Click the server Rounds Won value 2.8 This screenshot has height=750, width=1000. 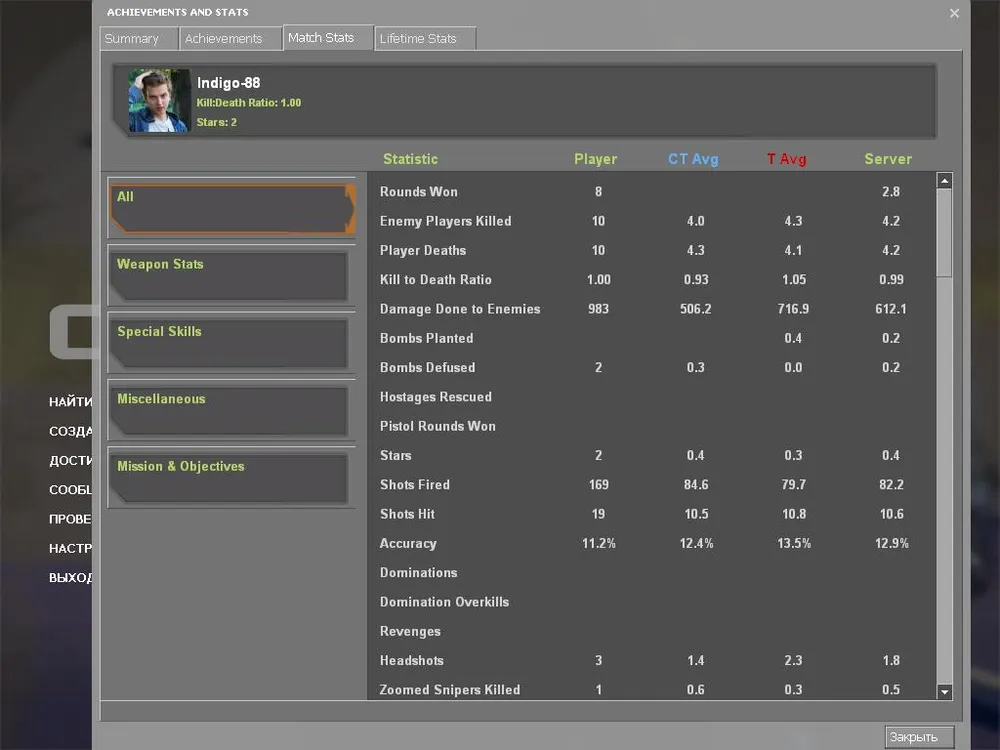(891, 192)
